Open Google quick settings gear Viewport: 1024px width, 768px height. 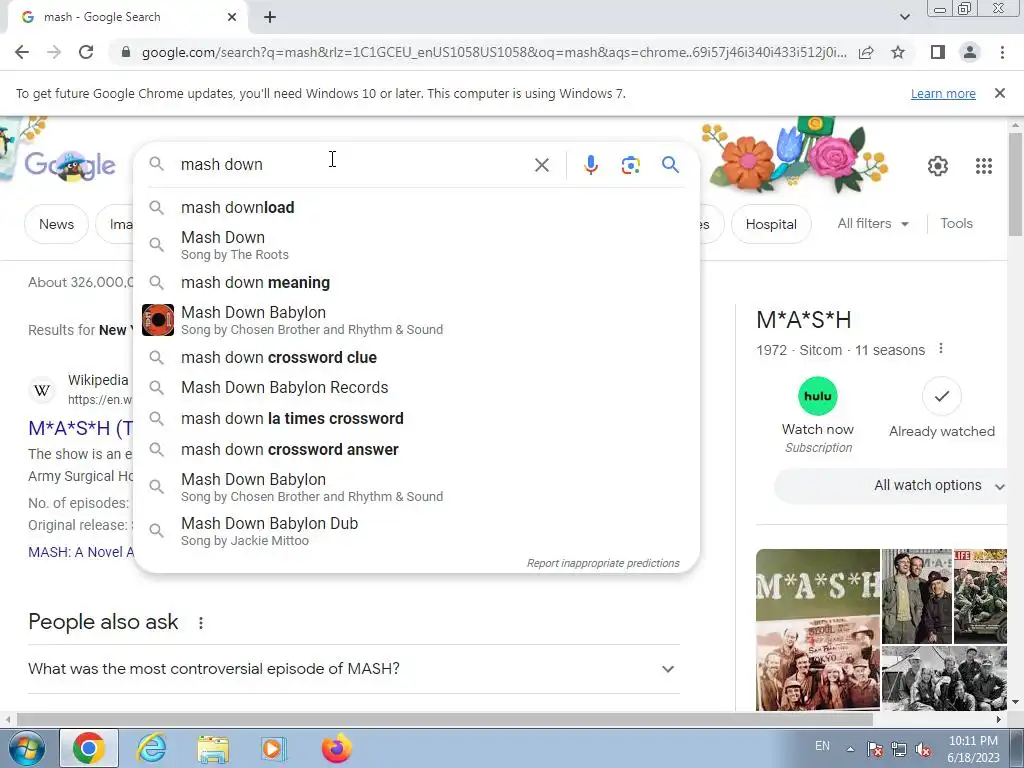[938, 166]
